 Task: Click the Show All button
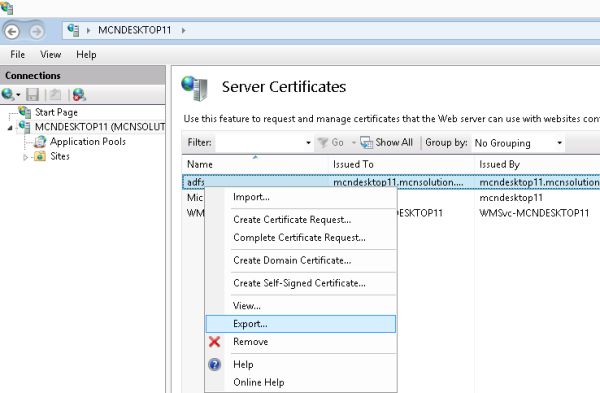click(x=387, y=143)
